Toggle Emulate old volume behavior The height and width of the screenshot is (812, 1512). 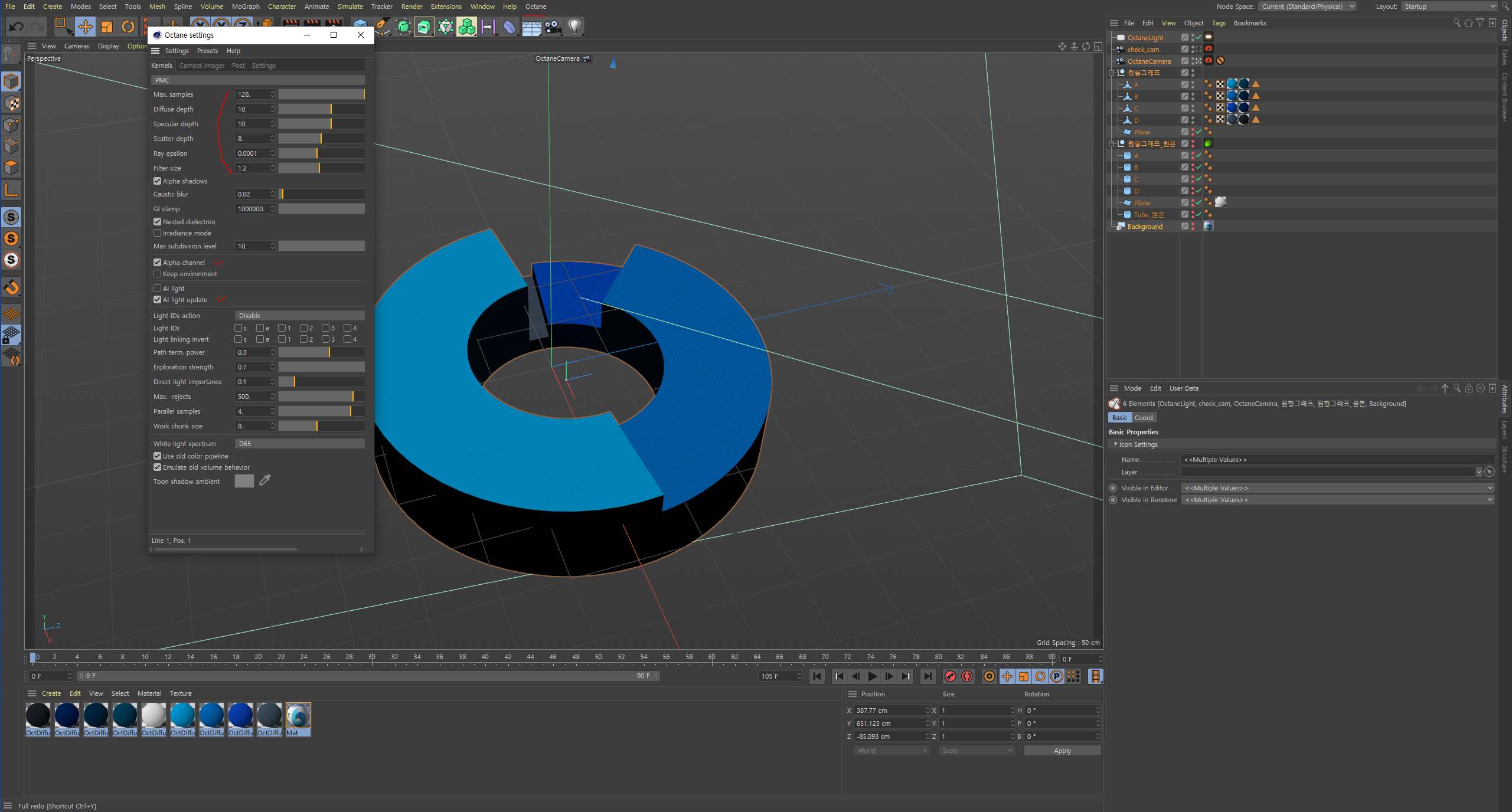pyautogui.click(x=157, y=467)
